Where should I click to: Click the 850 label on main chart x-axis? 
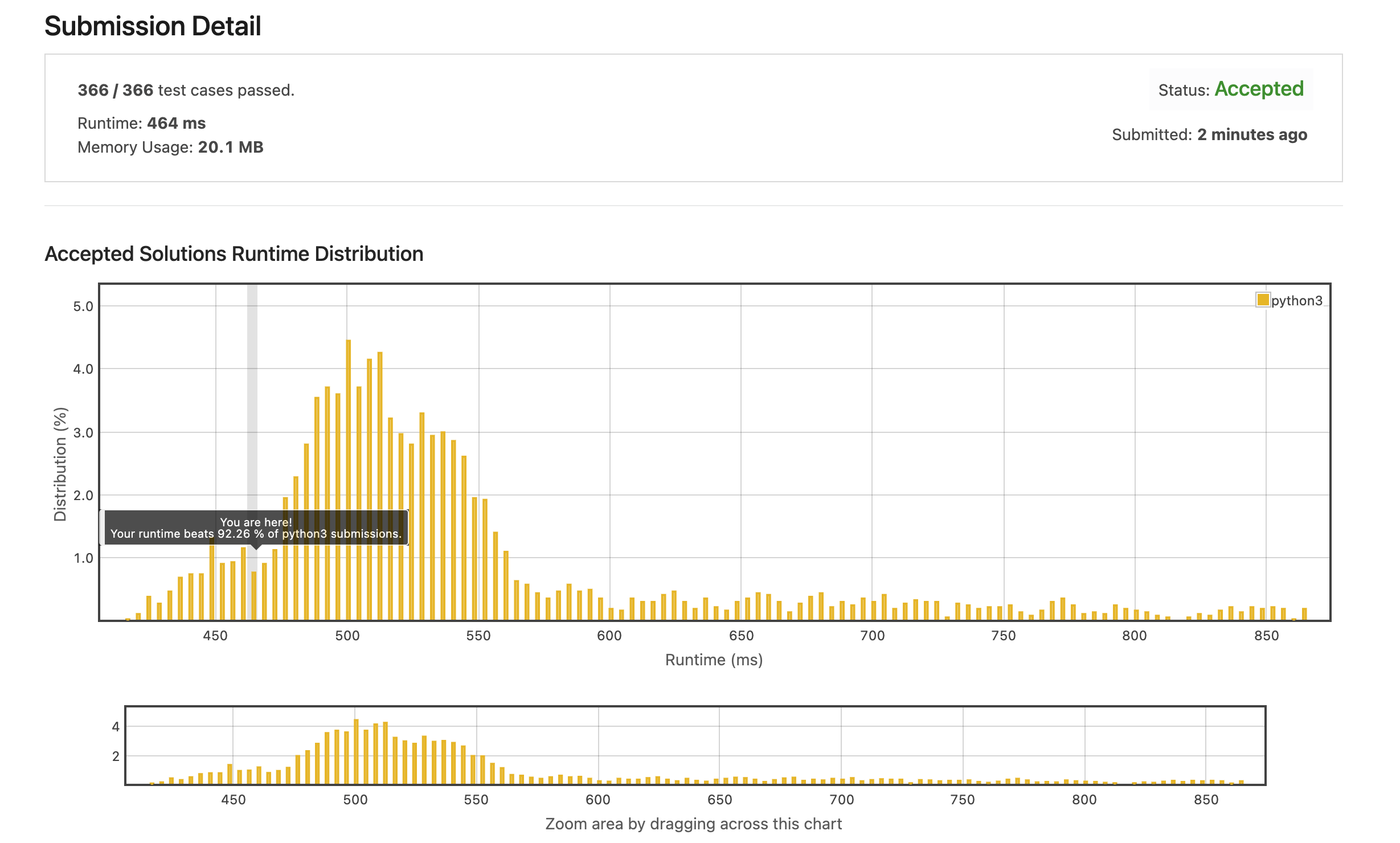pyautogui.click(x=1266, y=636)
